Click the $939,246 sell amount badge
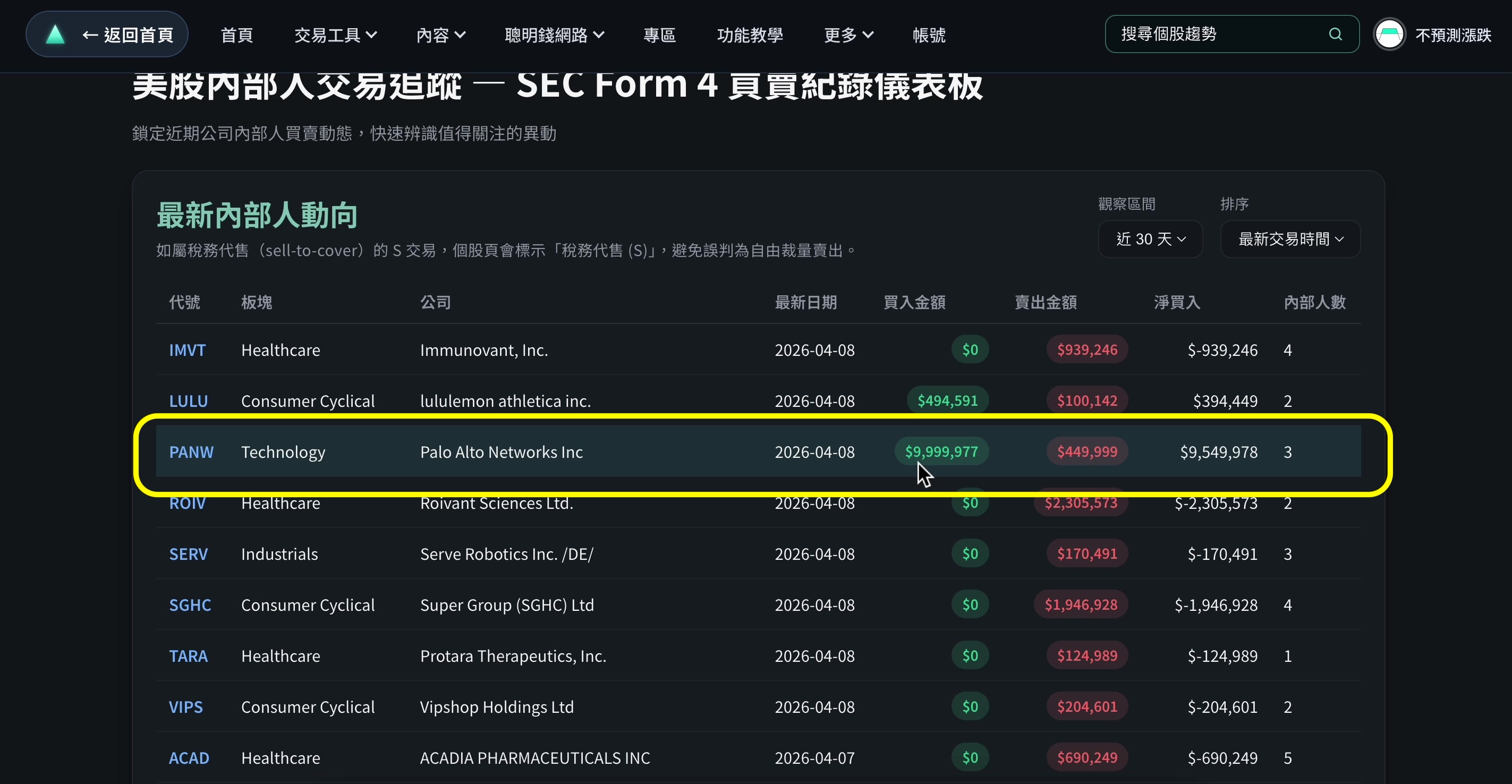 [1087, 350]
